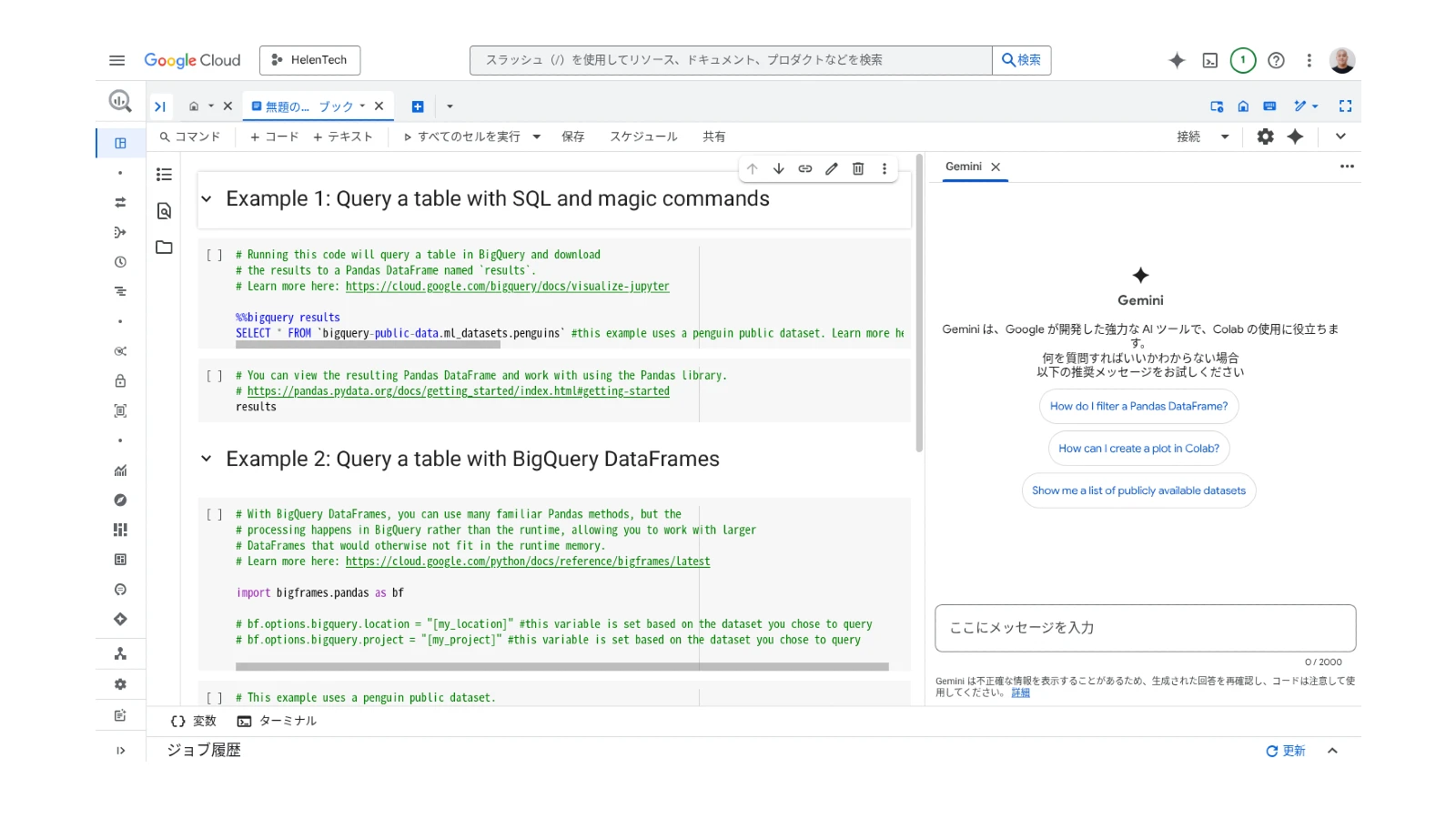This screenshot has width=1456, height=819.
Task: Click 接続 to connect runtime
Action: [1188, 136]
